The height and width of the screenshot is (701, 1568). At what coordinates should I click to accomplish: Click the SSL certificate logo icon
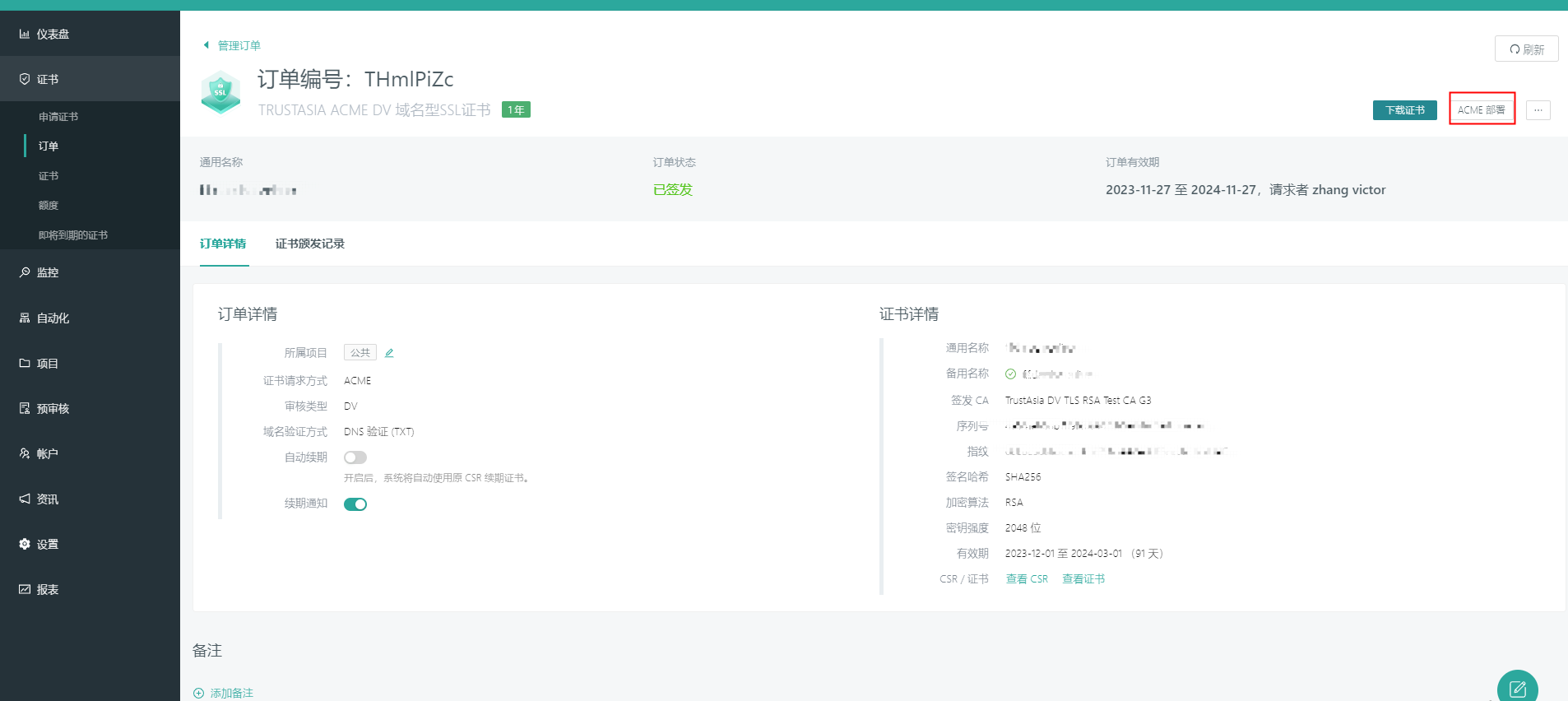coord(220,92)
